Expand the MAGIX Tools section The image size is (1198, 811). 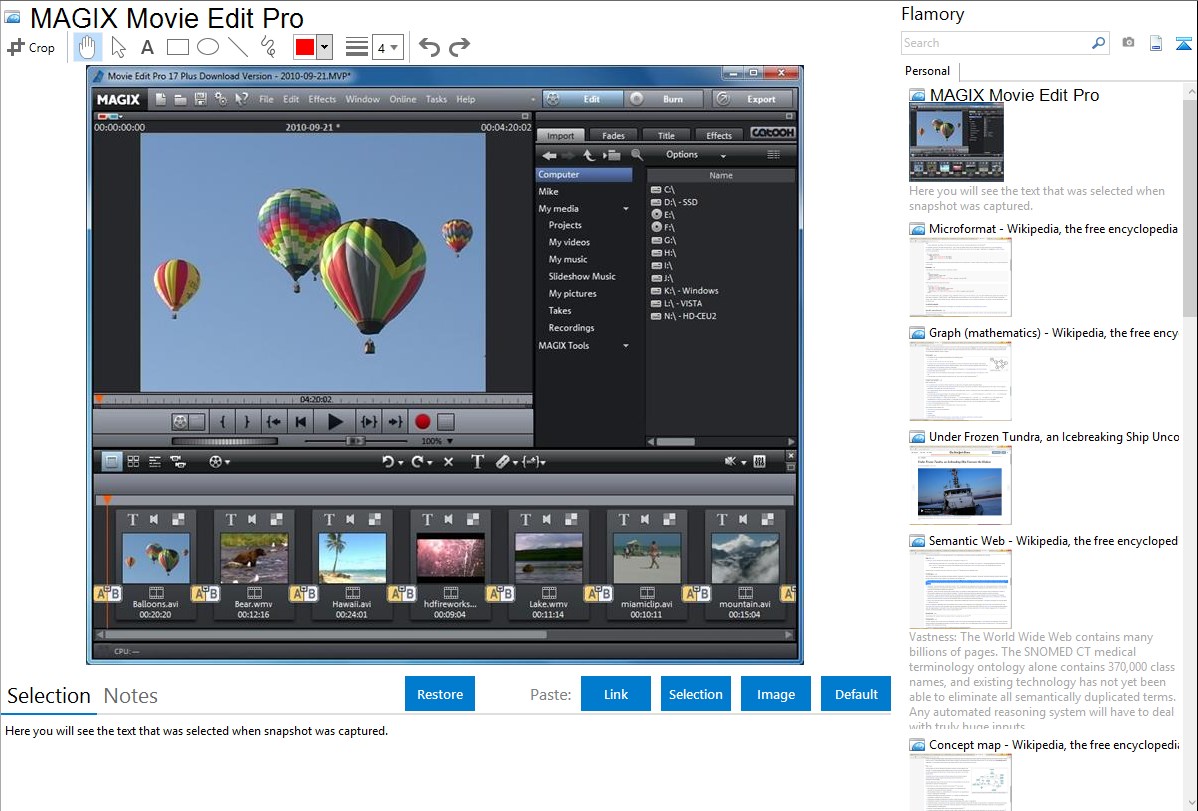(626, 345)
